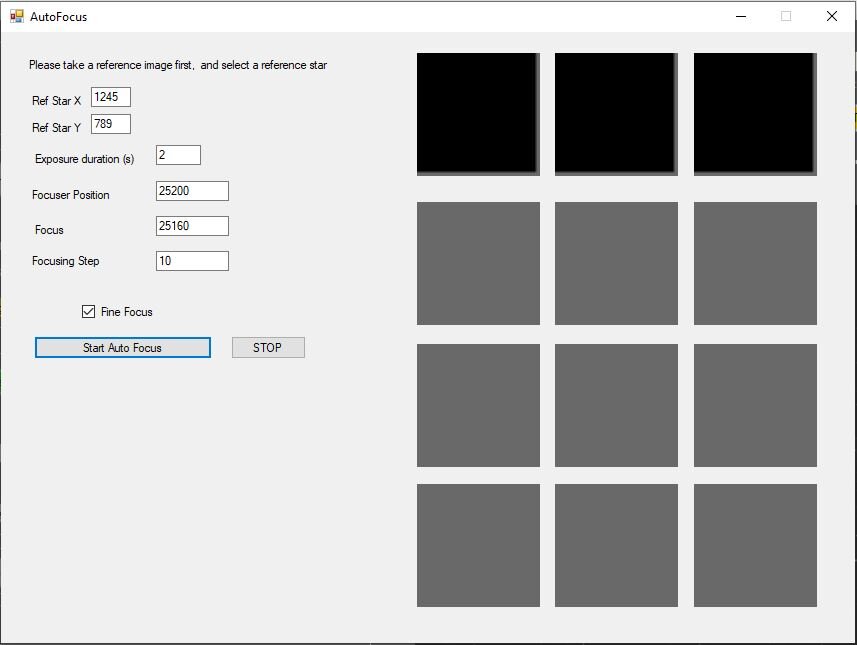This screenshot has height=645, width=857.
Task: Click the STOP button
Action: pyautogui.click(x=268, y=348)
